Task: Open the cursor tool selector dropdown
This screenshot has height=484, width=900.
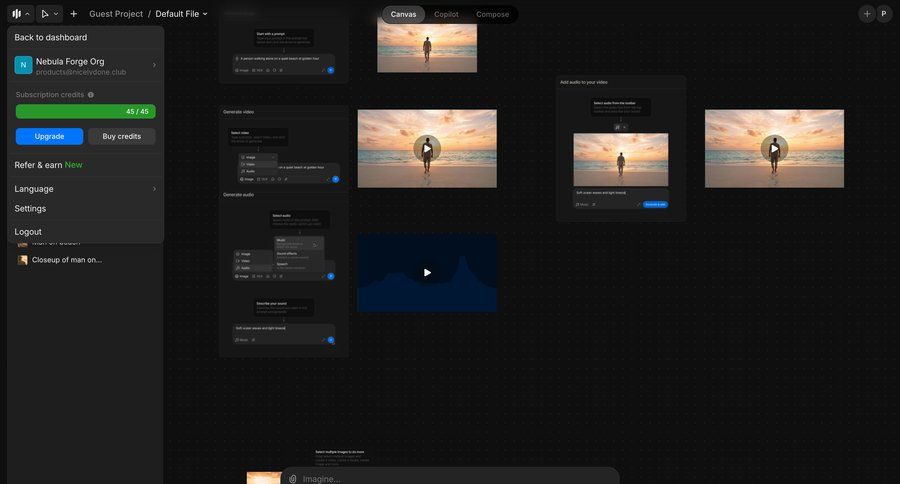Action: click(x=49, y=14)
